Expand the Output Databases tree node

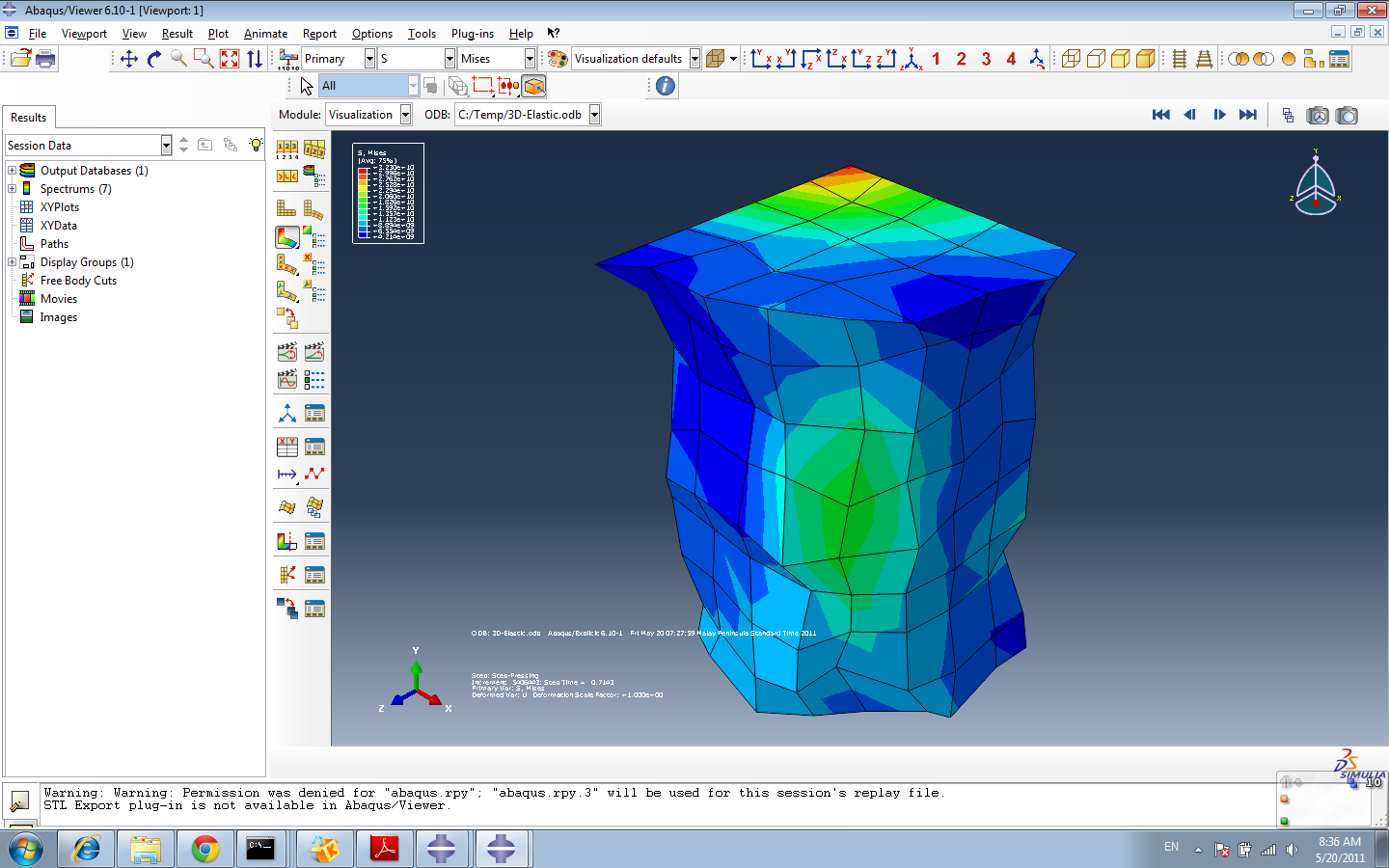(12, 171)
